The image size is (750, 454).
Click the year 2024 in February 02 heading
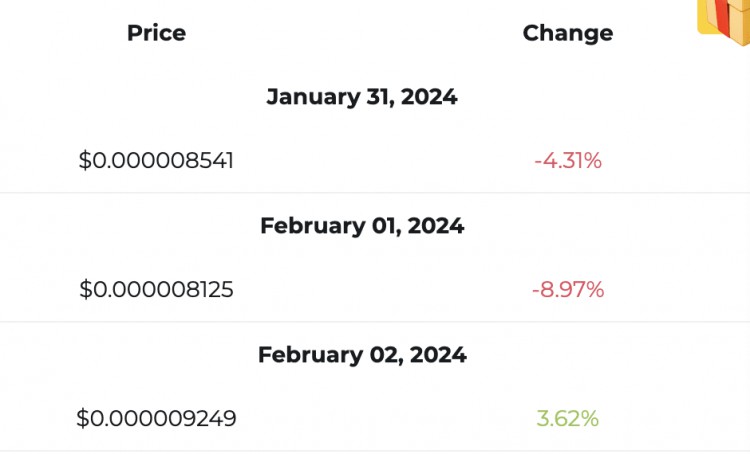click(438, 355)
